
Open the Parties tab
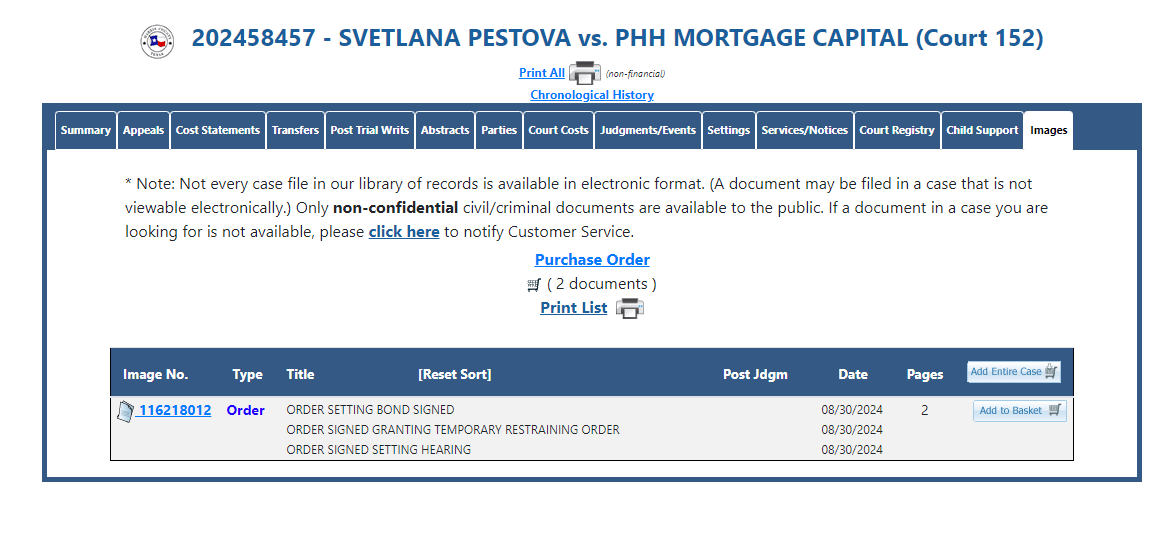coord(499,131)
